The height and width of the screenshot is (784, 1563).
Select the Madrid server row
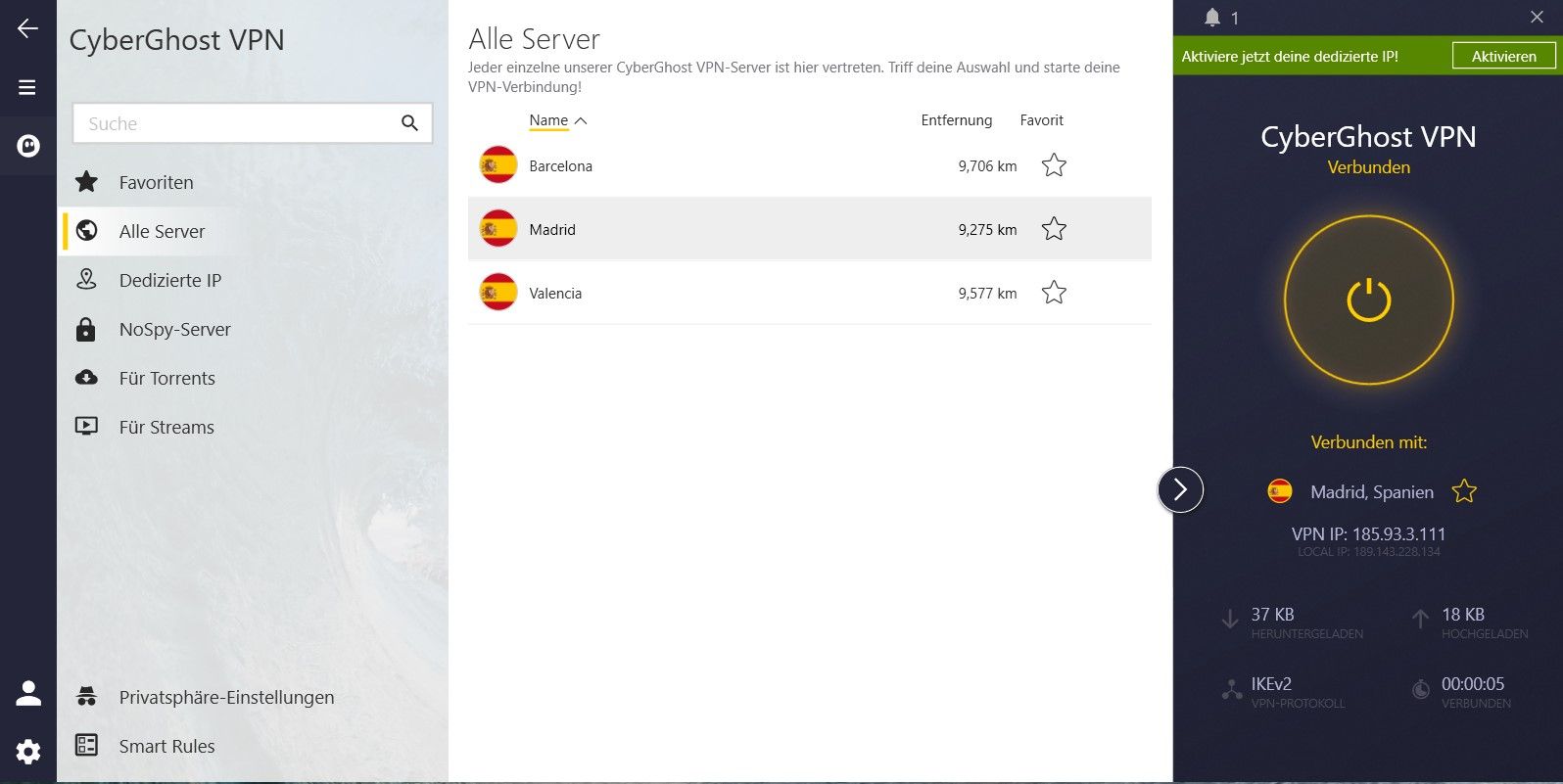[x=809, y=229]
